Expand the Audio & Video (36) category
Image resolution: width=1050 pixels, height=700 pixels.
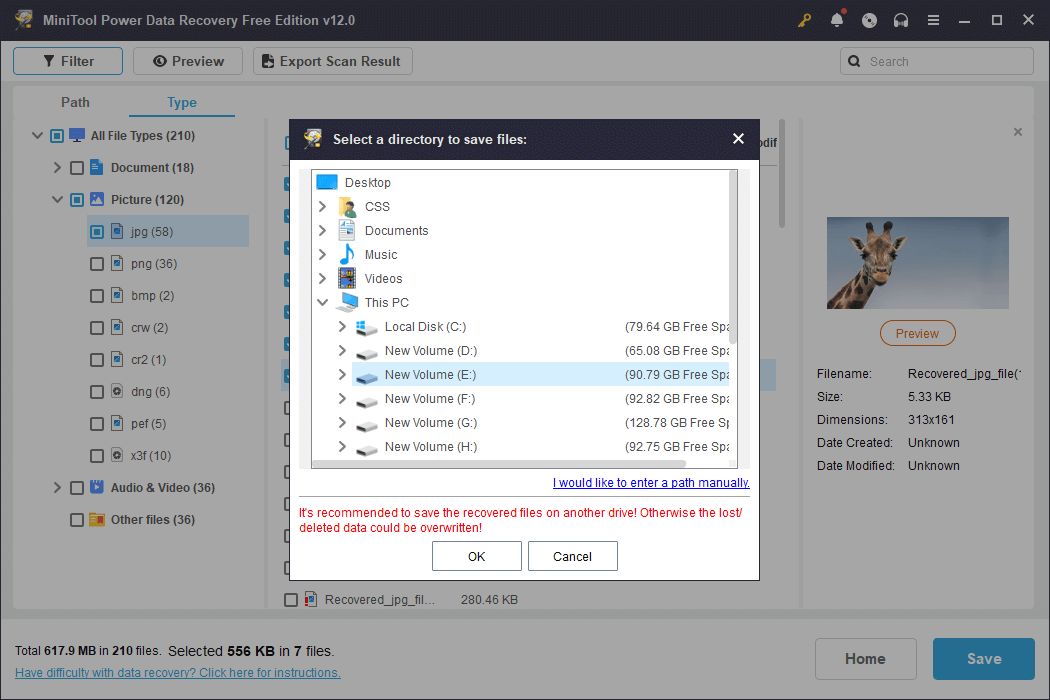pos(58,487)
